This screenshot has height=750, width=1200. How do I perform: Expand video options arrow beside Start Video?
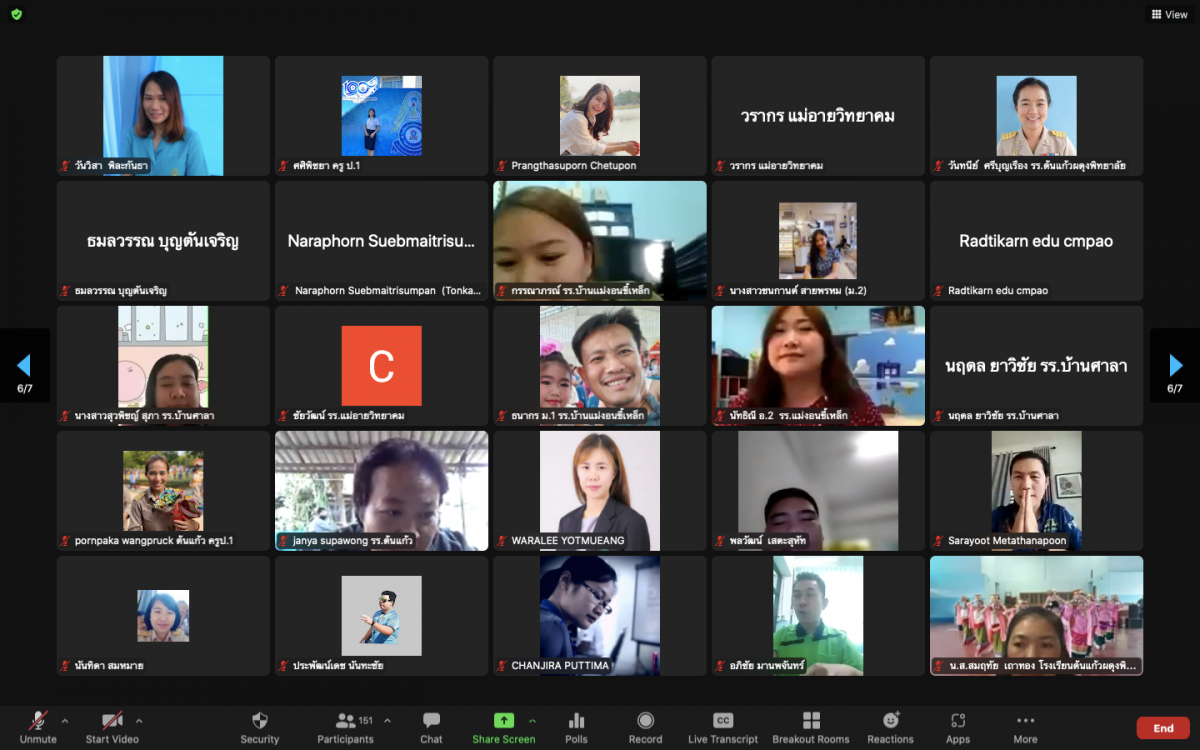(x=139, y=720)
